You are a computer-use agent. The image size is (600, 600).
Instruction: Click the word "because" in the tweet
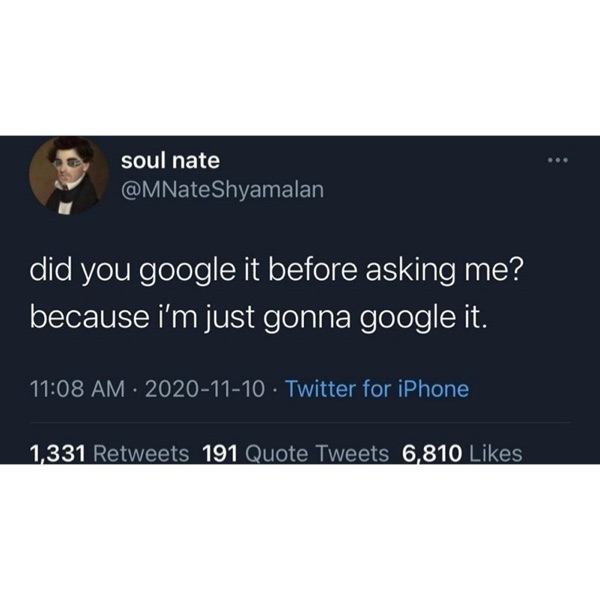pos(87,317)
